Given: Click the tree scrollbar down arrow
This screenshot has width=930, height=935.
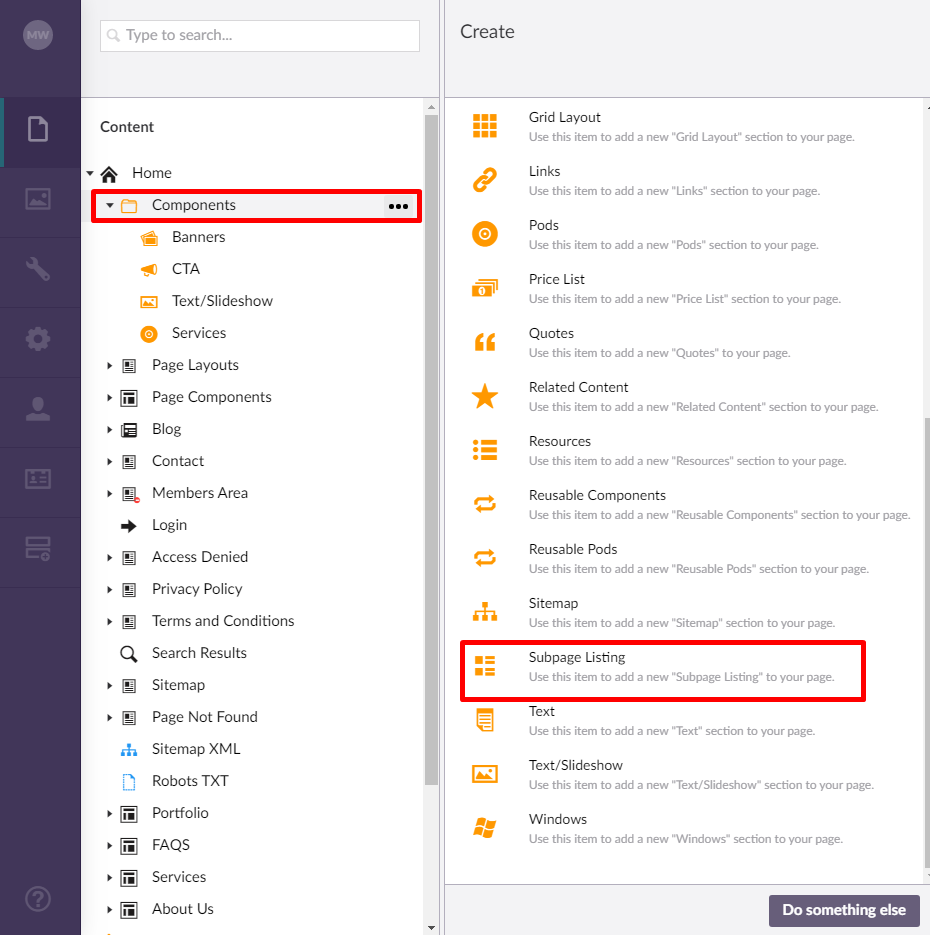Looking at the screenshot, I should click(431, 928).
